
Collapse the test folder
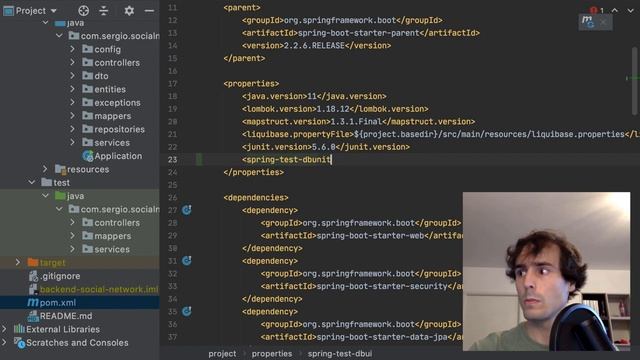[32, 182]
